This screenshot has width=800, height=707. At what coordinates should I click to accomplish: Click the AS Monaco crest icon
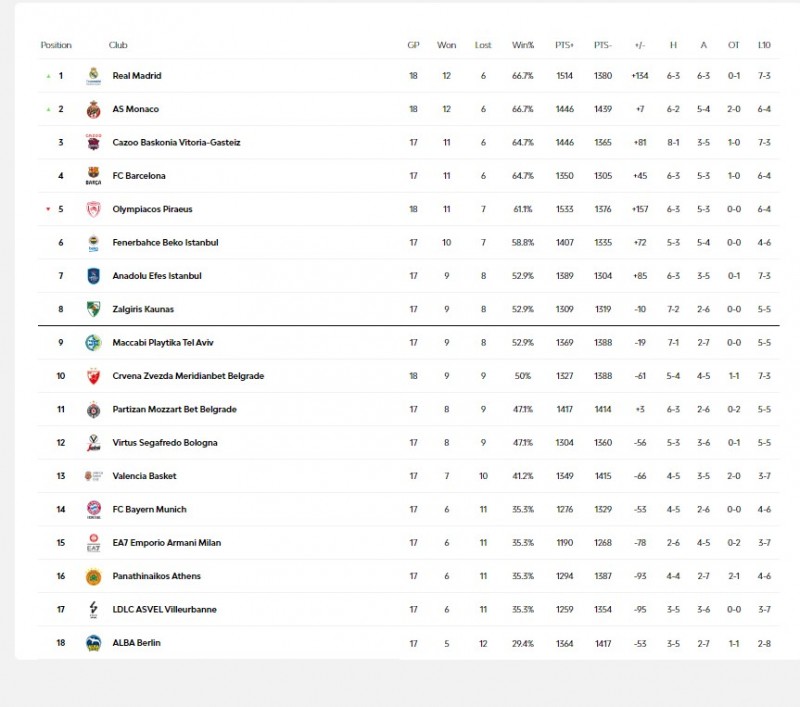tap(93, 109)
